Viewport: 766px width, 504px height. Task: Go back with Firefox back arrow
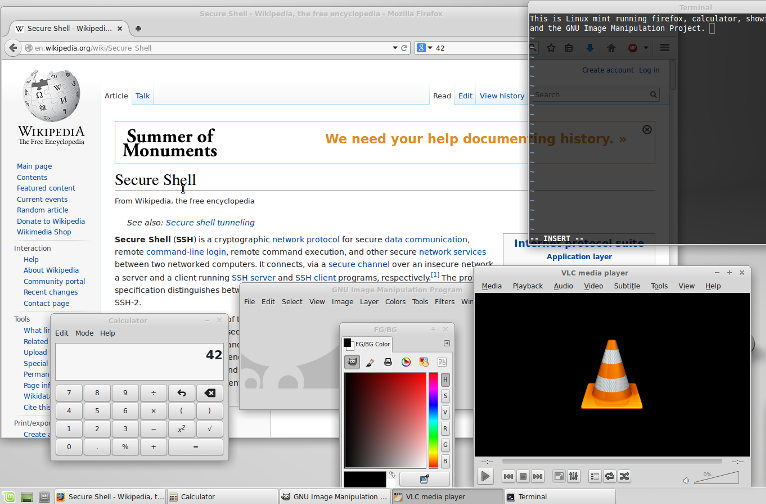coord(13,48)
